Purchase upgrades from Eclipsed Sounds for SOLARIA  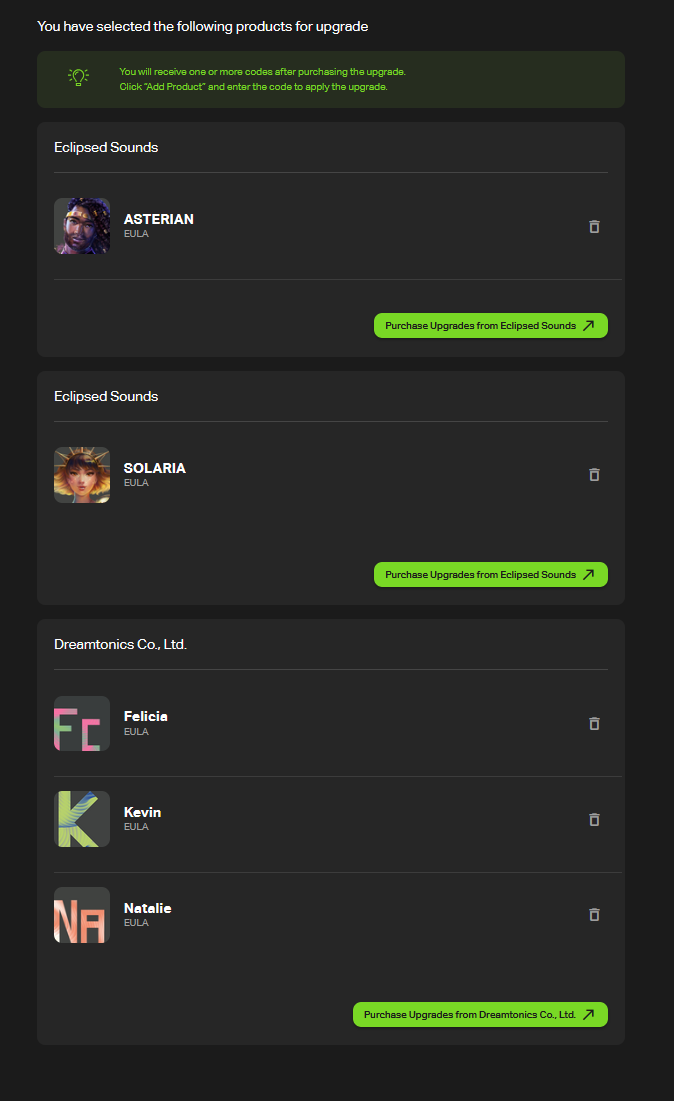point(491,574)
